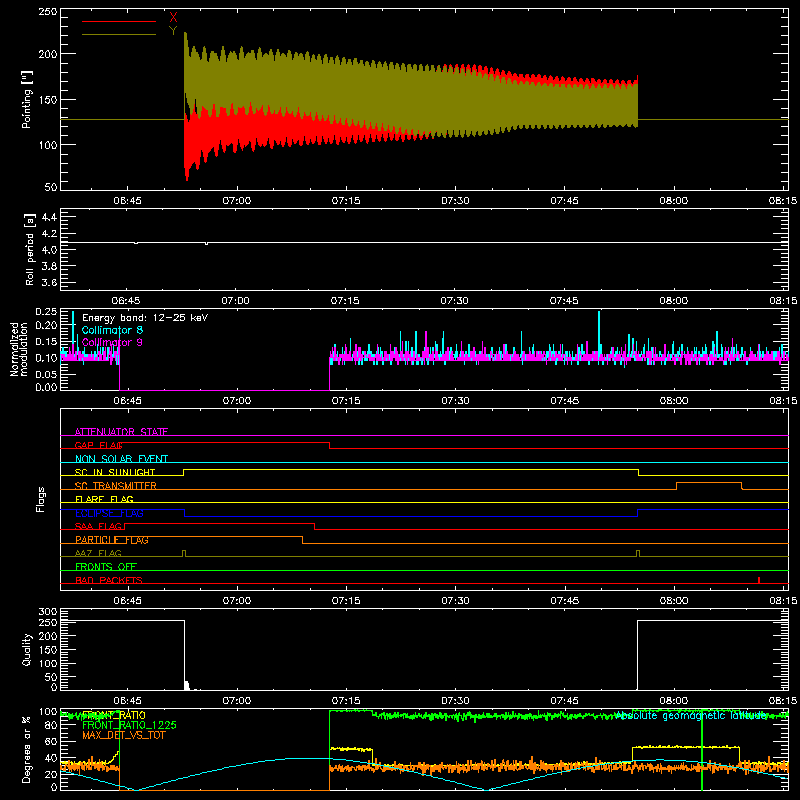The height and width of the screenshot is (800, 800).
Task: Click the 250 tick on Pointing axis
Action: click(47, 11)
